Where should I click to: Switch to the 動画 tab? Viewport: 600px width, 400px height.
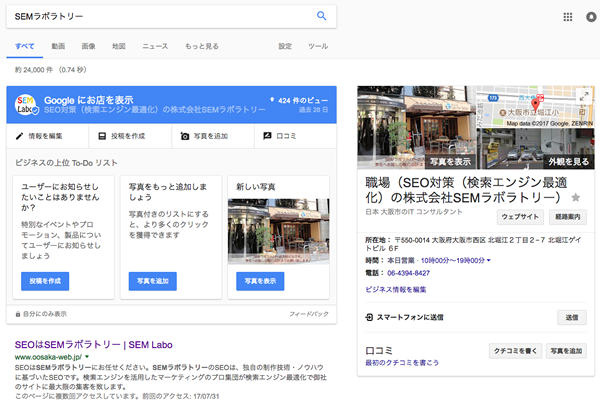[58, 46]
